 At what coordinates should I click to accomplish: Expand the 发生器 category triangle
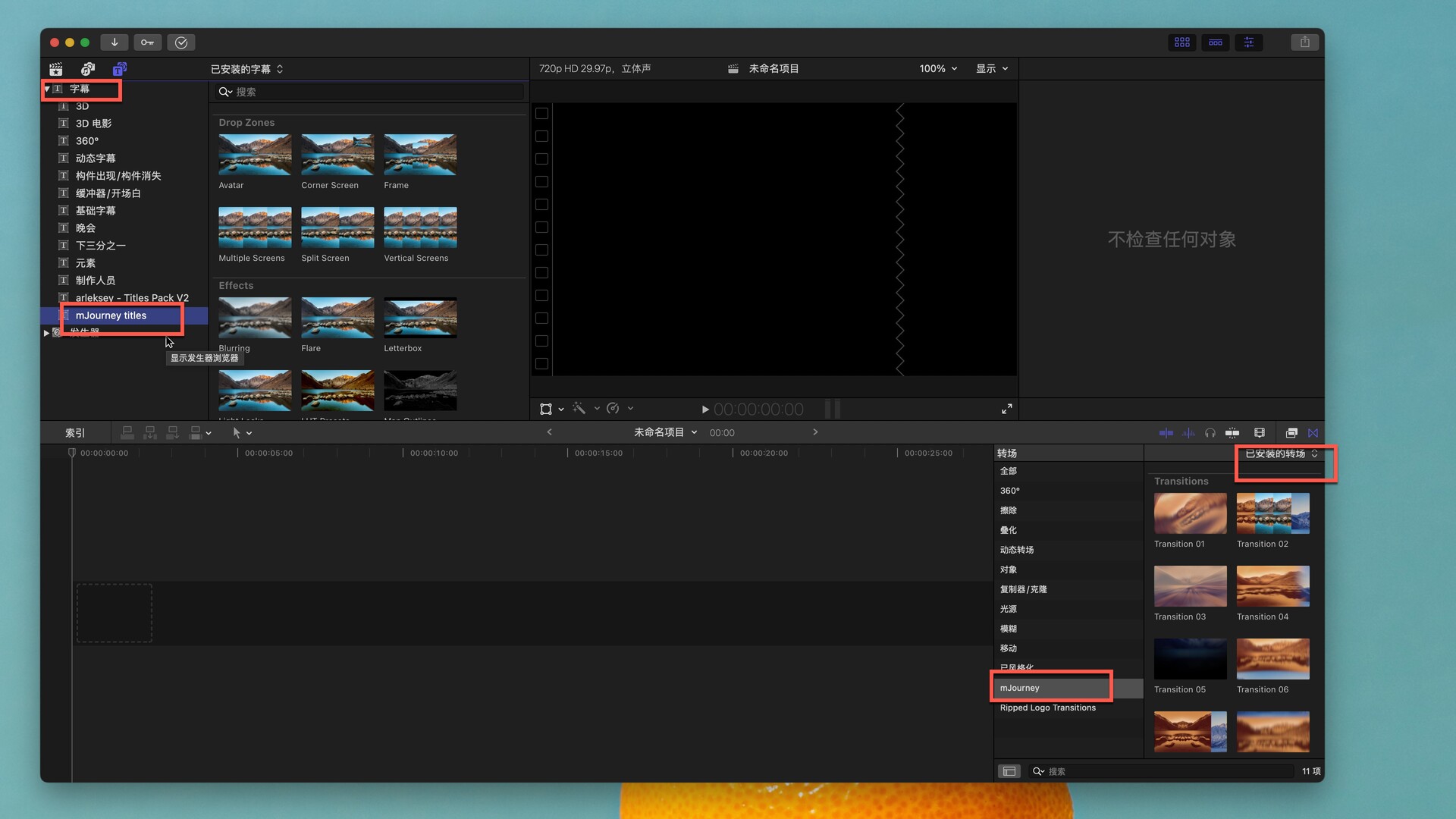[x=47, y=333]
